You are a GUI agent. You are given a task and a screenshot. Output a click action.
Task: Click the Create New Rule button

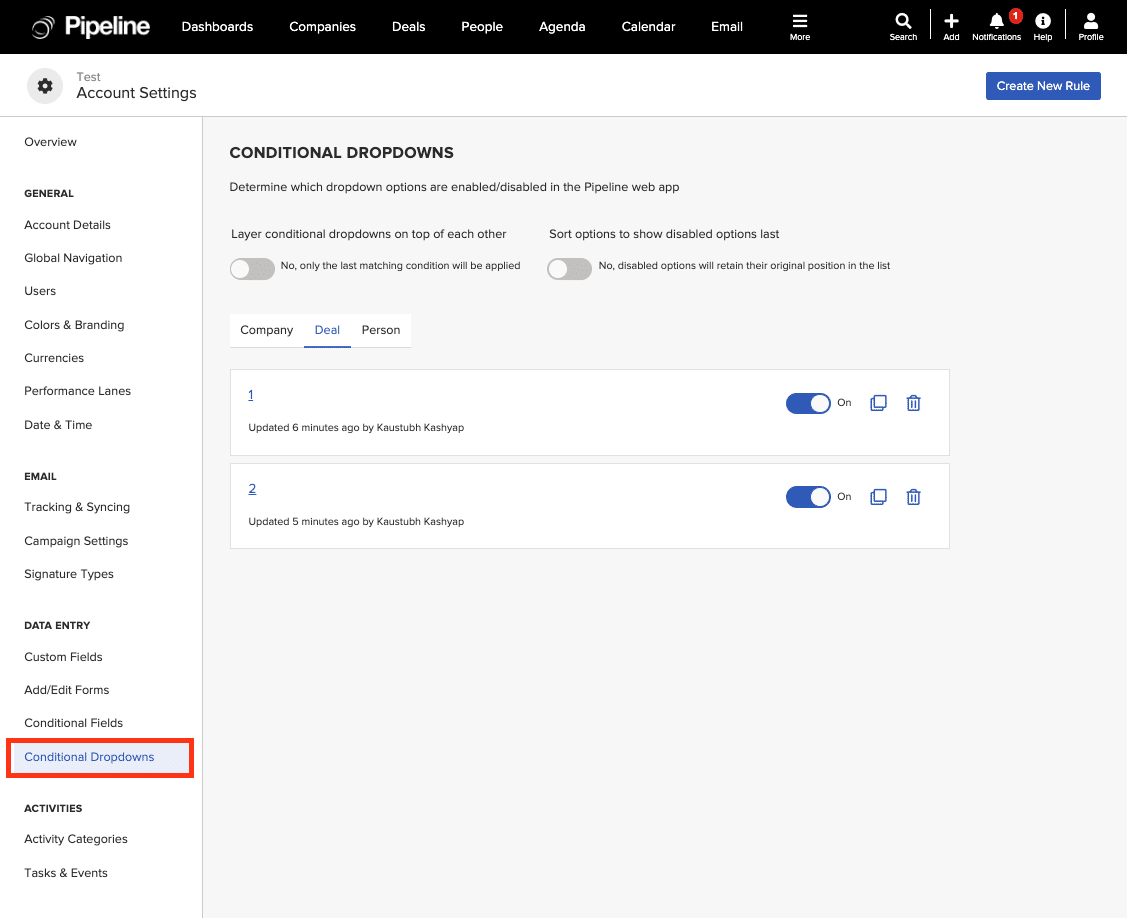[1043, 85]
